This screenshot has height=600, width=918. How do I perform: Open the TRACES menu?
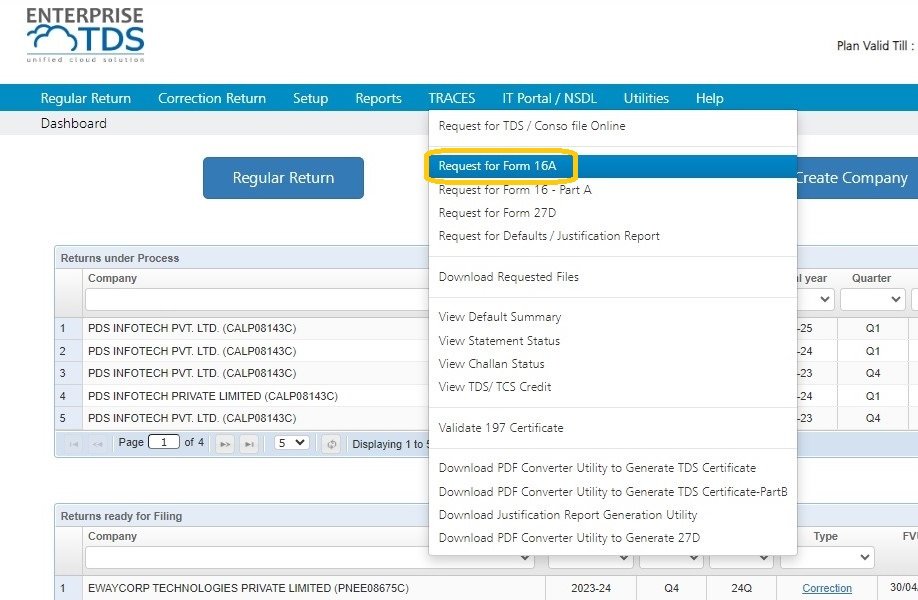(x=451, y=98)
